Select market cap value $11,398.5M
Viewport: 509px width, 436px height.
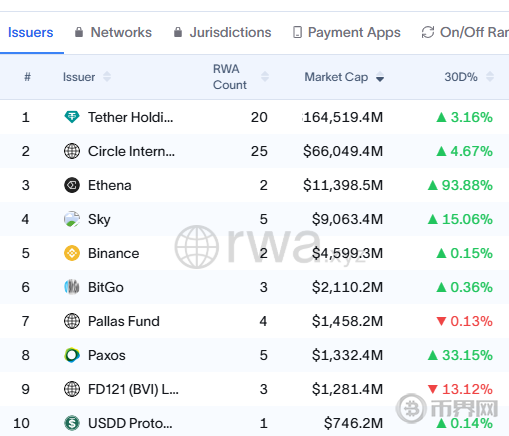[343, 185]
